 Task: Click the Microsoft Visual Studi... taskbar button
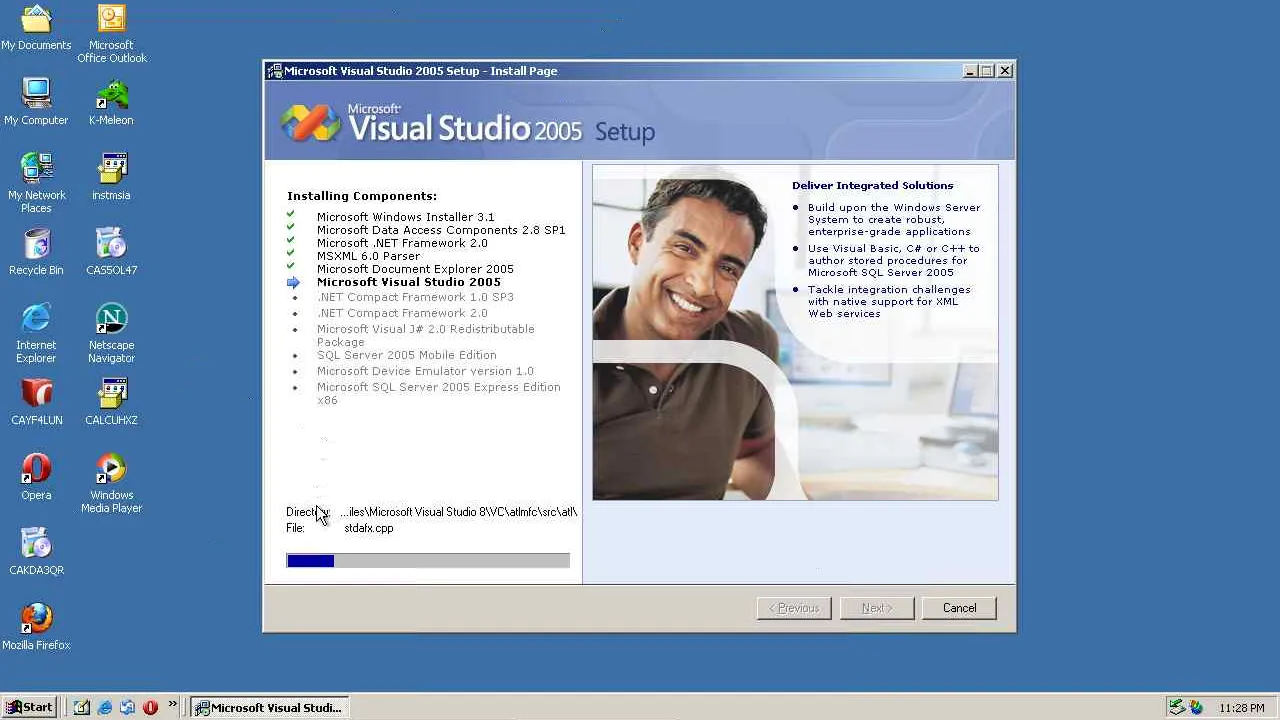270,707
